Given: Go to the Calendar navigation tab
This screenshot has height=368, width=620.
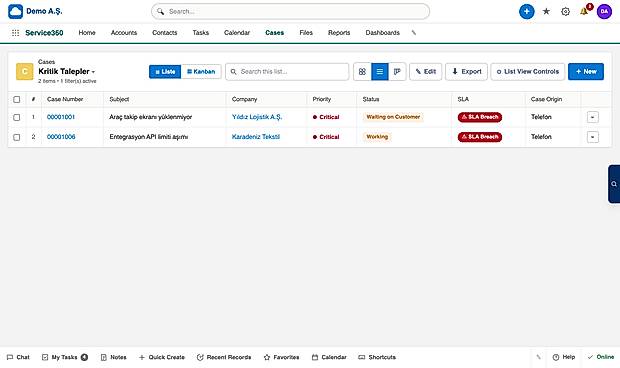Looking at the screenshot, I should (237, 33).
